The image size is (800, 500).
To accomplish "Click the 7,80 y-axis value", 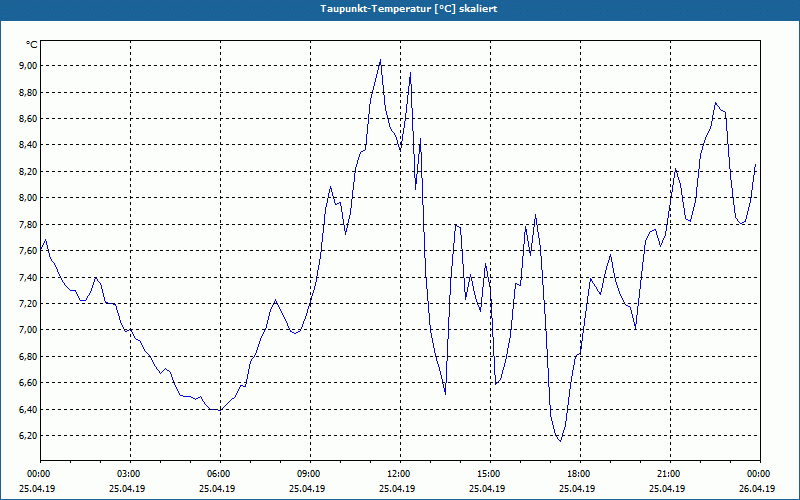I will (x=29, y=224).
